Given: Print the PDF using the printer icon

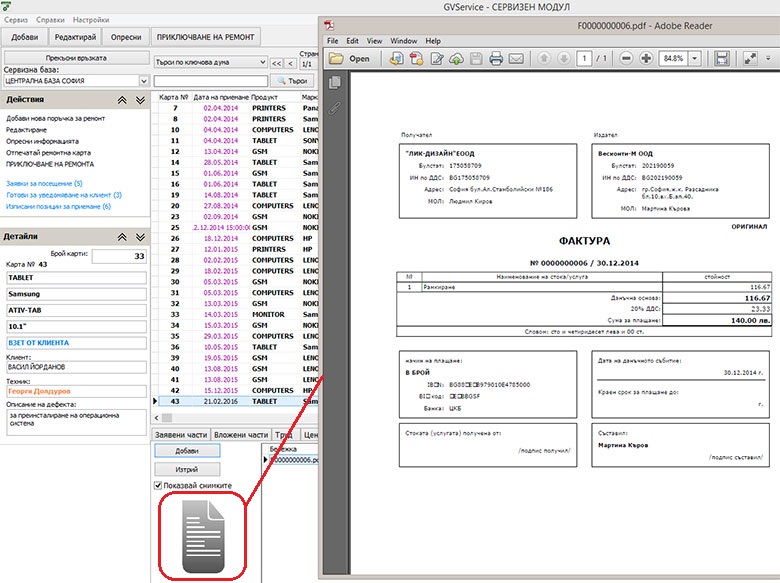Looking at the screenshot, I should (496, 59).
